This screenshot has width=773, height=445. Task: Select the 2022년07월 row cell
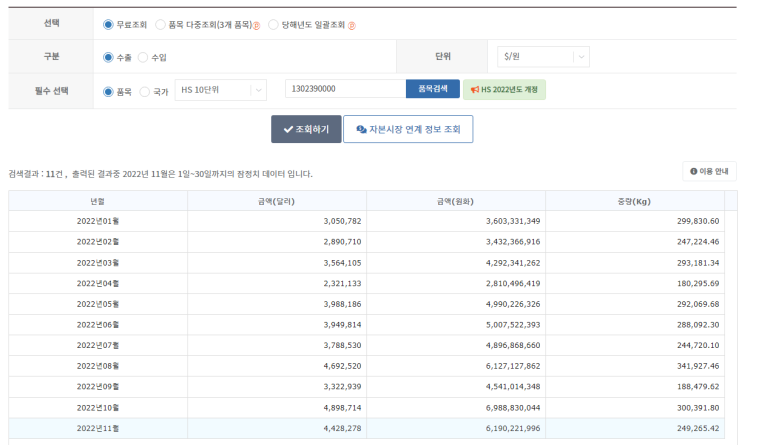tap(98, 345)
